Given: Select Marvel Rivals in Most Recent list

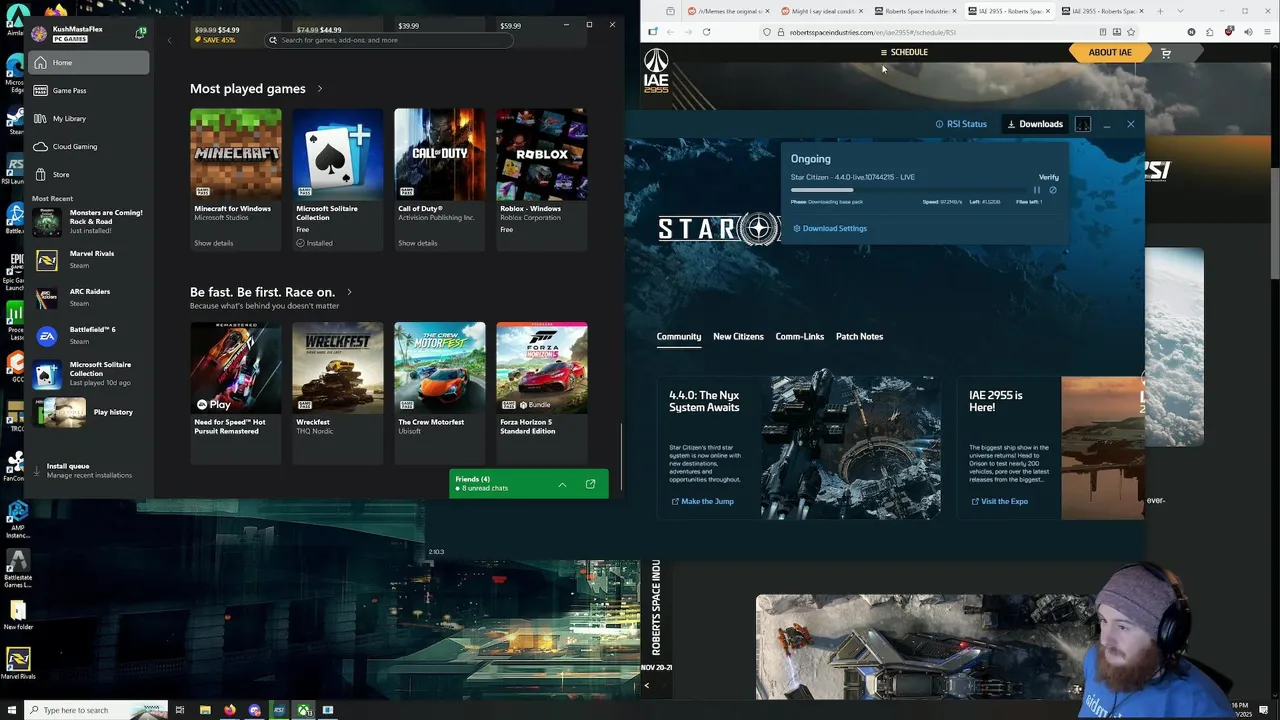Looking at the screenshot, I should coord(89,260).
